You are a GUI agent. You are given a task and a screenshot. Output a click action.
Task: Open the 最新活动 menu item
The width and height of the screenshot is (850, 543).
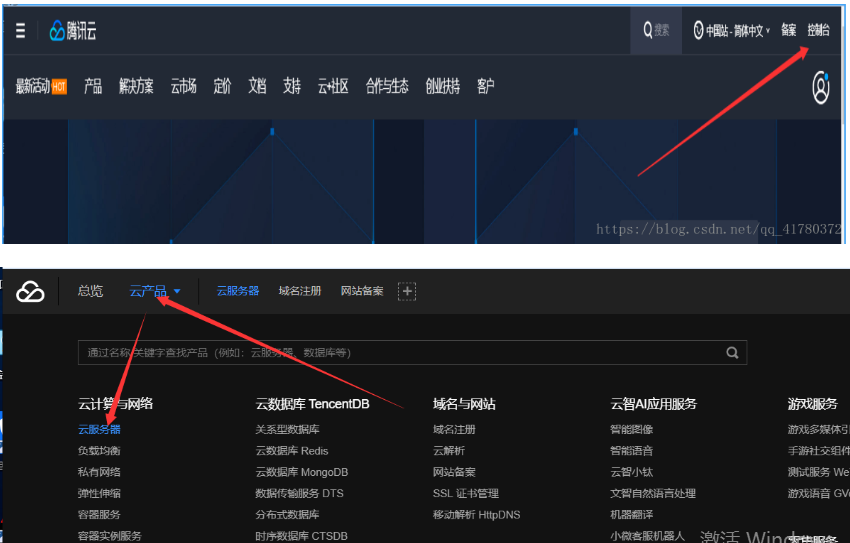pyautogui.click(x=33, y=86)
